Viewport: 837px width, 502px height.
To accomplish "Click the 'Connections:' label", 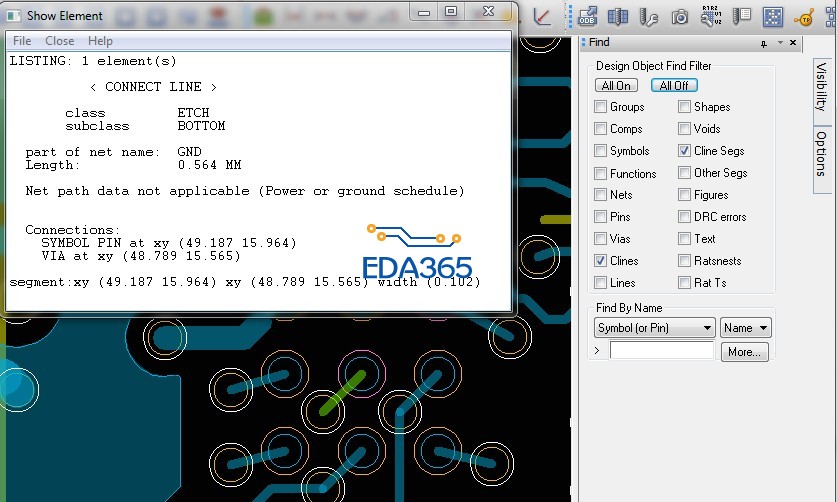I will pos(73,230).
